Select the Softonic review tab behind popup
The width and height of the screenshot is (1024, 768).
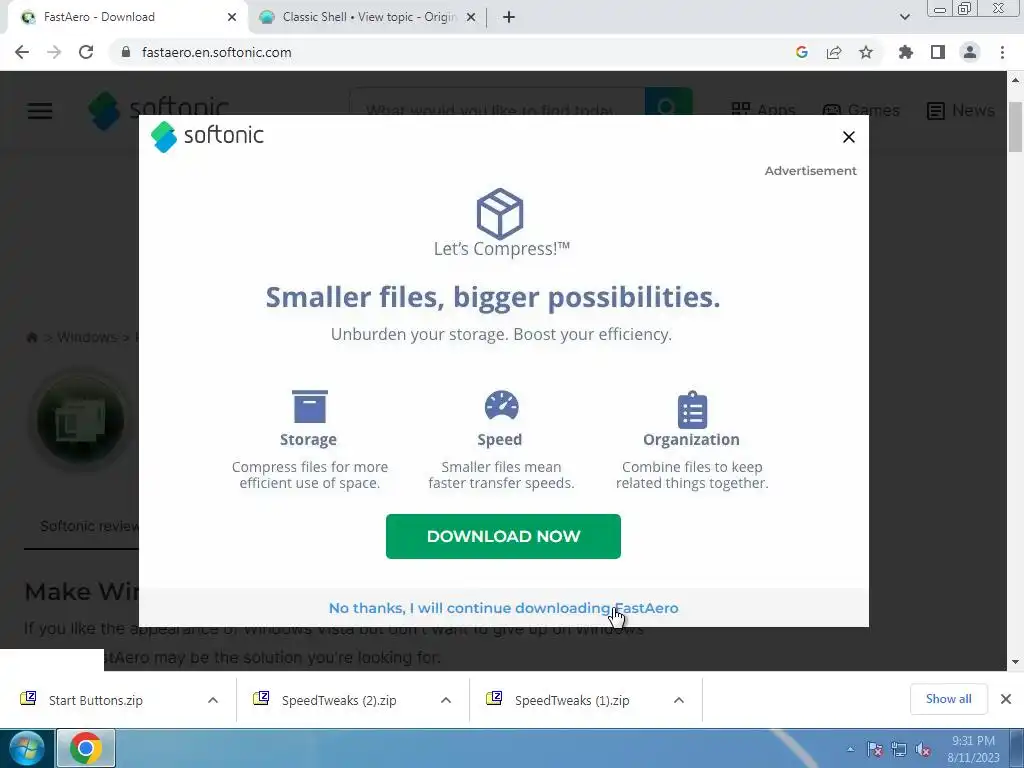coord(89,526)
